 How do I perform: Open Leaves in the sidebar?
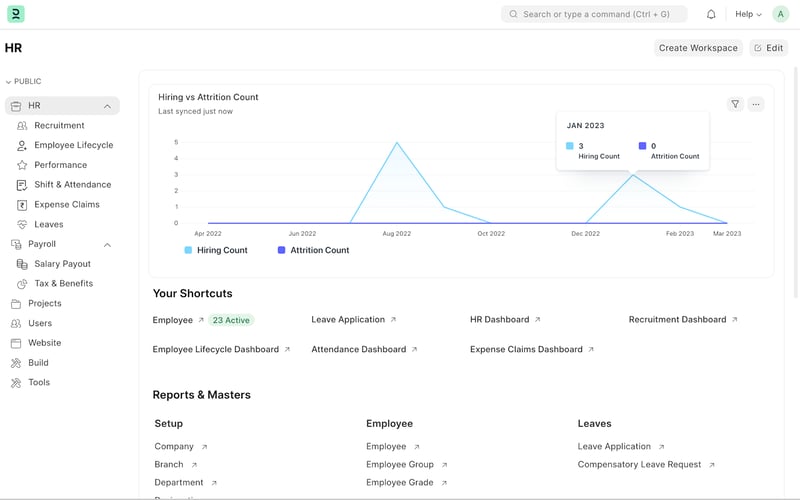tap(48, 224)
